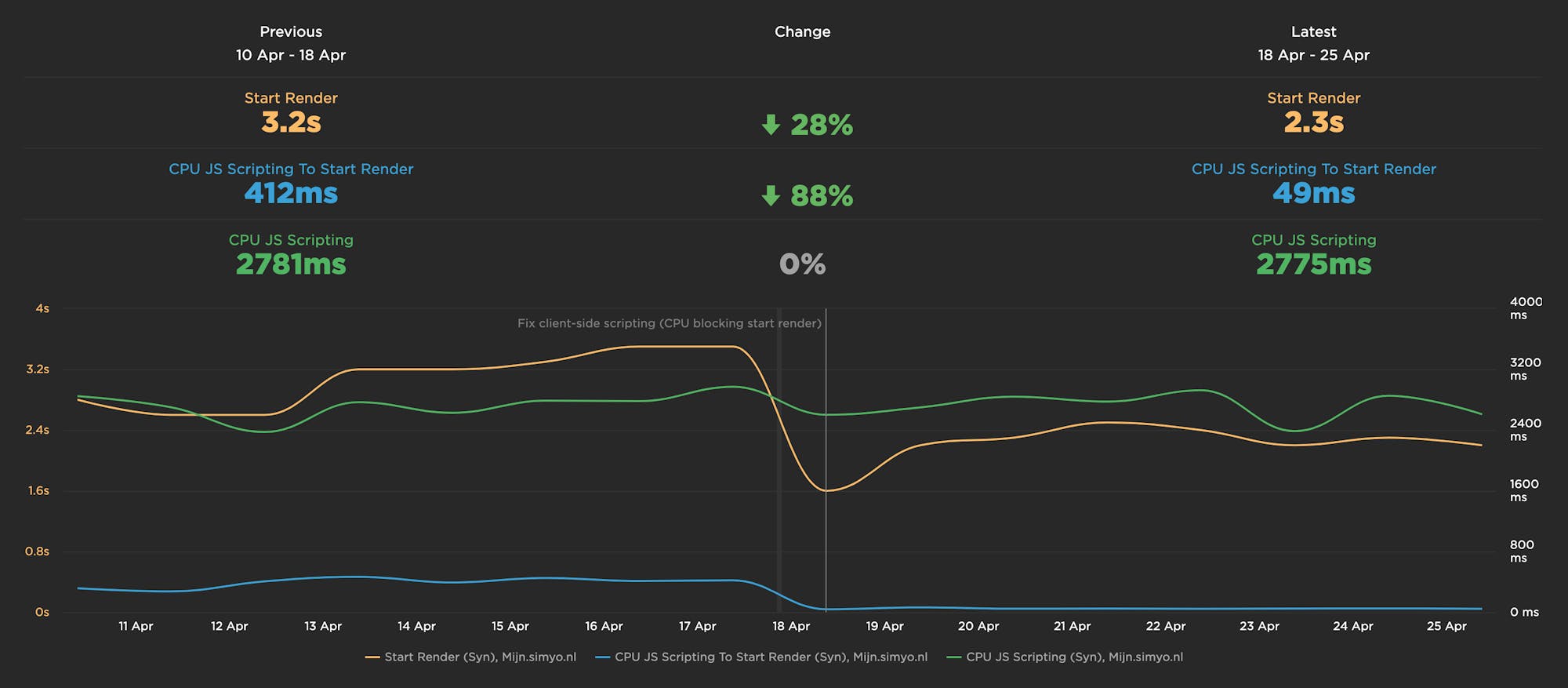
Task: Hide the CPU JS Scripting To Start Render legend series
Action: pos(771,657)
